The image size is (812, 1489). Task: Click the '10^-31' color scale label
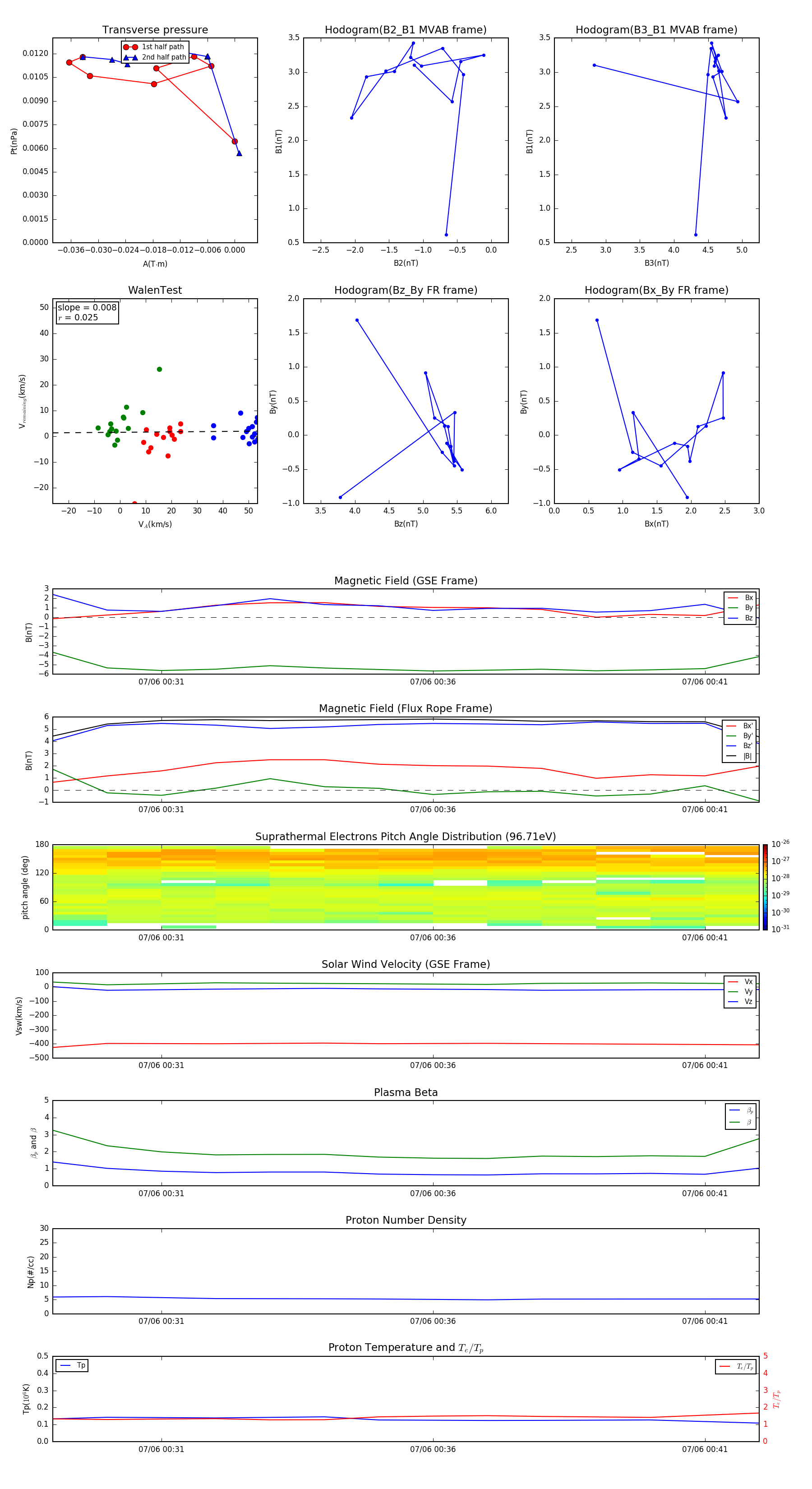coord(780,929)
